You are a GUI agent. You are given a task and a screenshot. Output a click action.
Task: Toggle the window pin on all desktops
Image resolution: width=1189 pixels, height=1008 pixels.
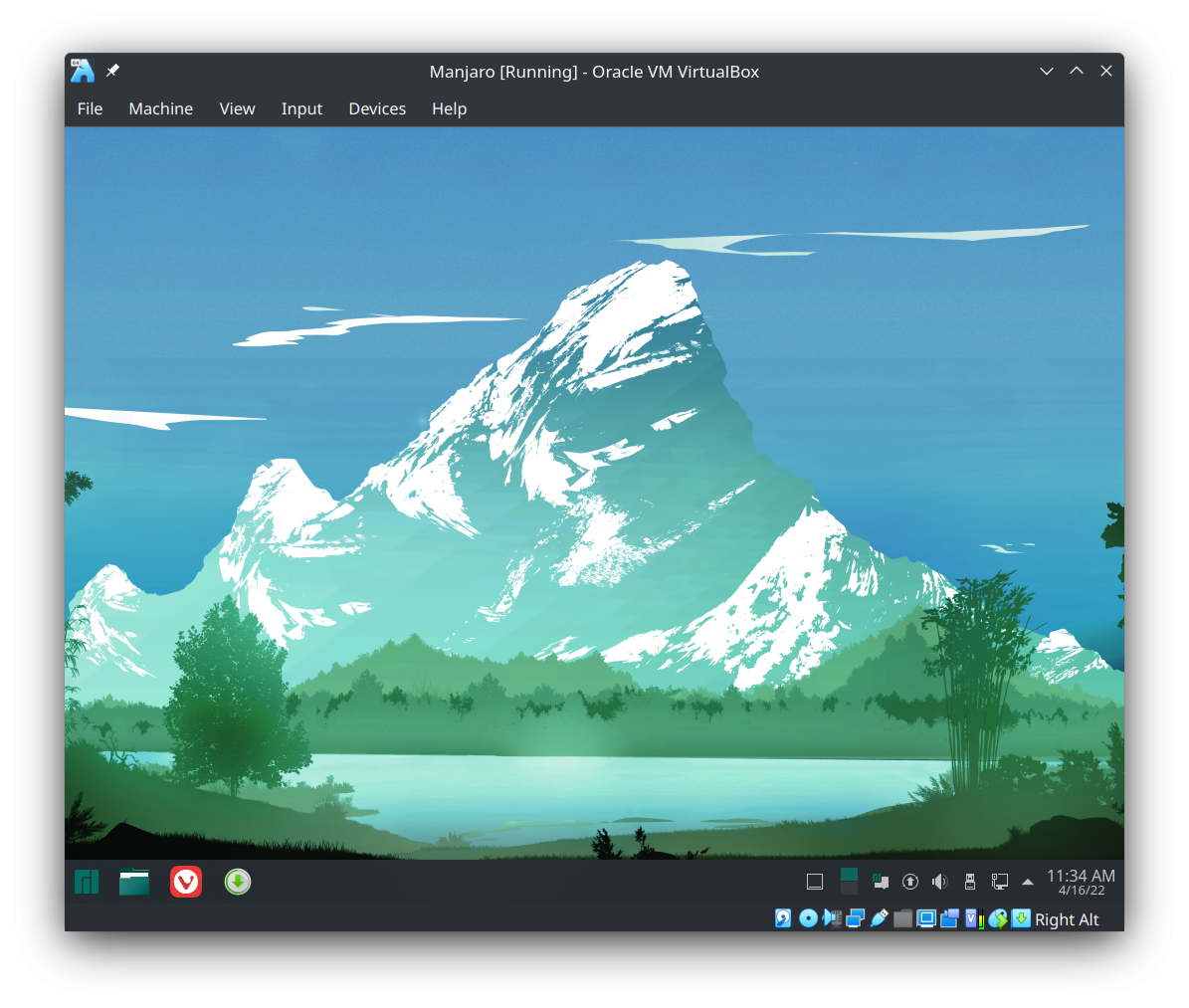tap(112, 71)
